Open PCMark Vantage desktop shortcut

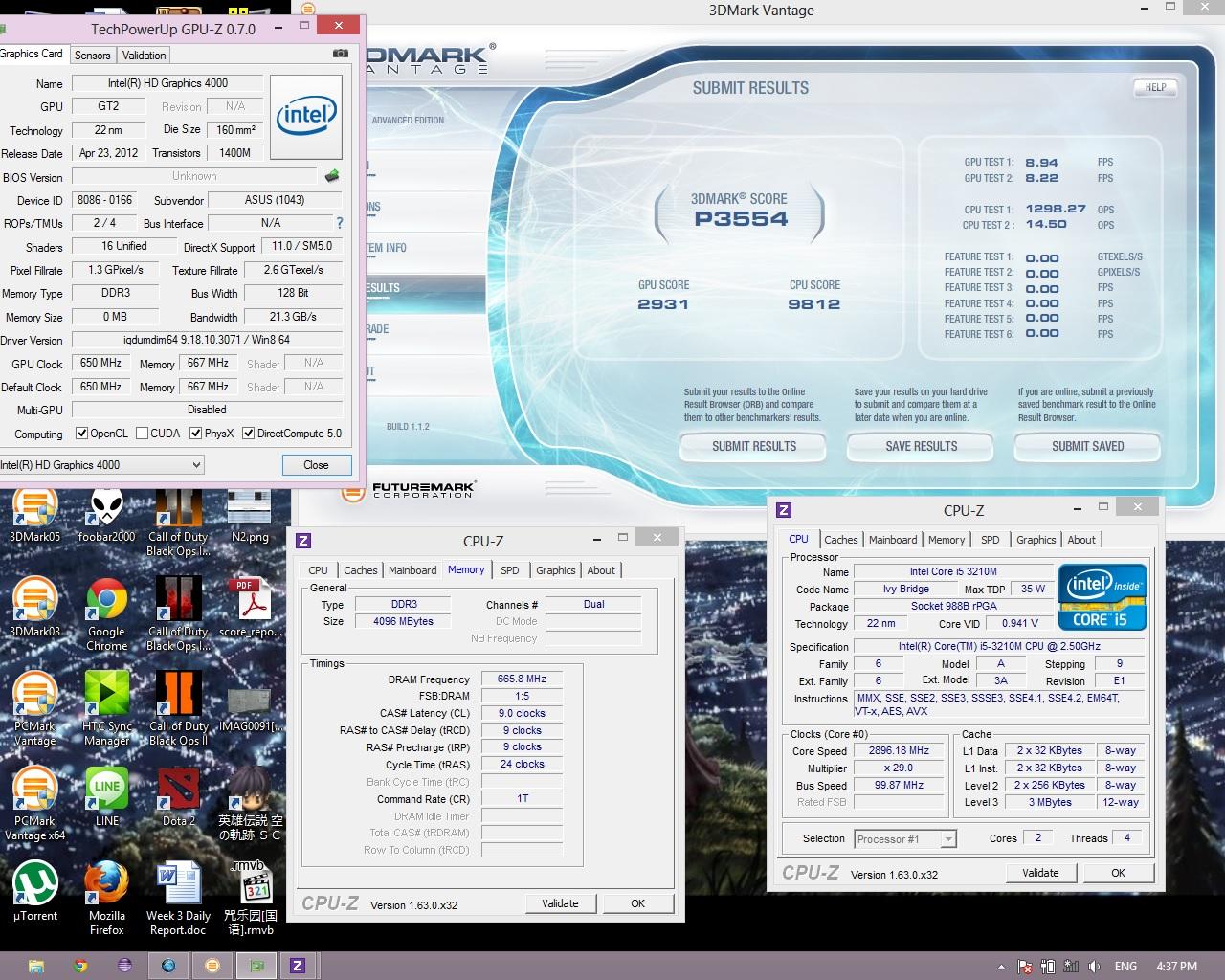34,709
